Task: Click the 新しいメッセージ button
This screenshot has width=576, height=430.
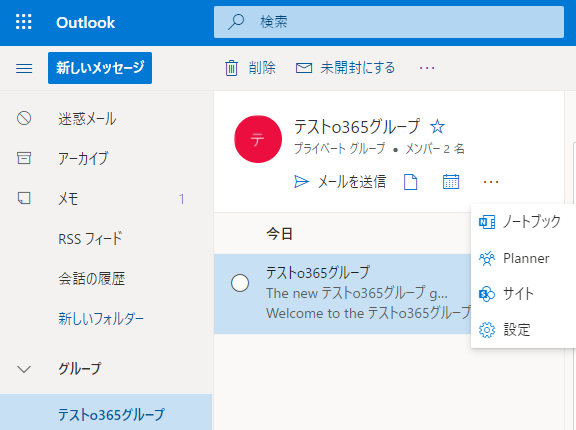Action: click(100, 68)
